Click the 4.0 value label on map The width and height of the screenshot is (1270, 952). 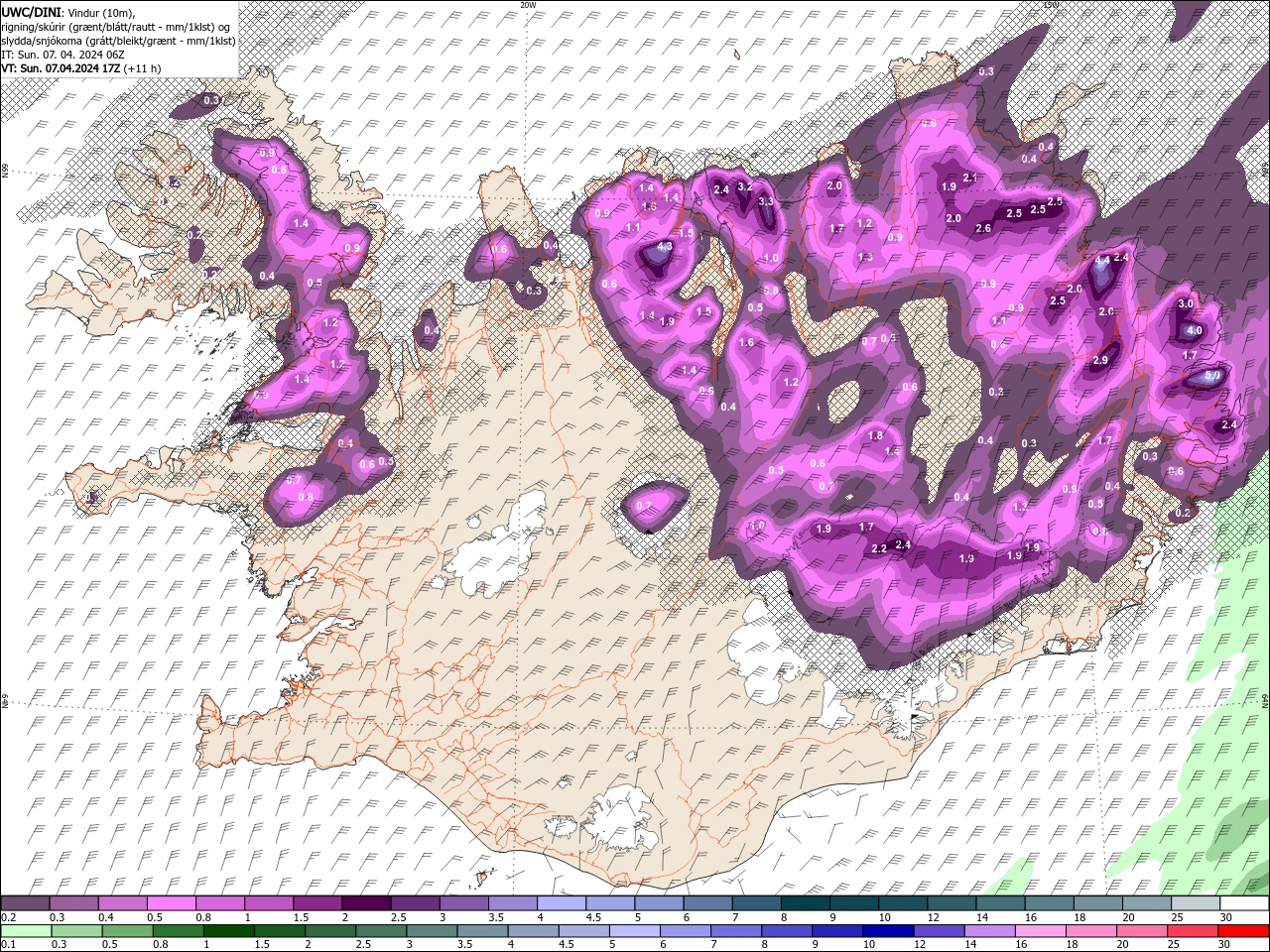coord(1195,331)
